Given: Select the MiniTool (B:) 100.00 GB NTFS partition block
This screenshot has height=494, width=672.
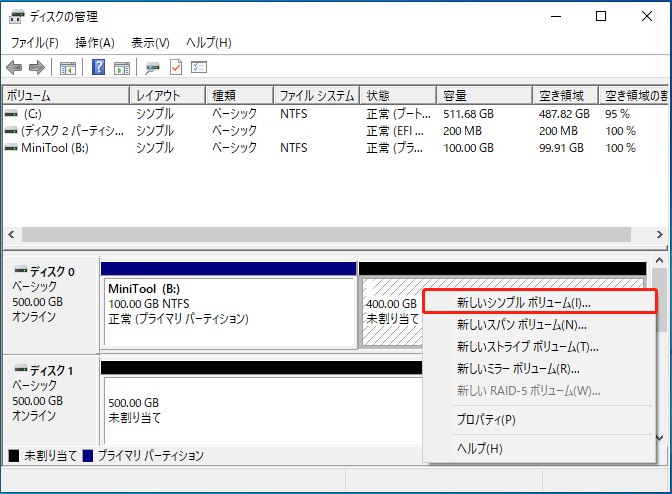Looking at the screenshot, I should pyautogui.click(x=228, y=305).
